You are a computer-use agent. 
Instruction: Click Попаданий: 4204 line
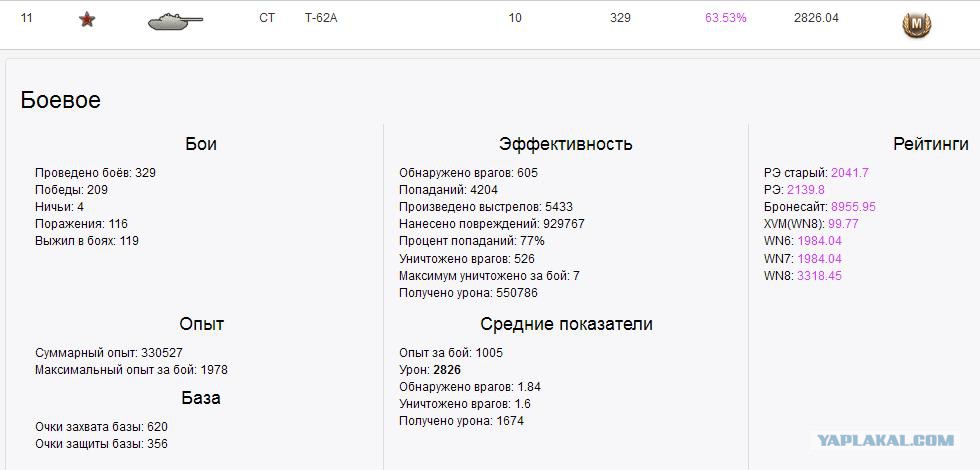[448, 190]
